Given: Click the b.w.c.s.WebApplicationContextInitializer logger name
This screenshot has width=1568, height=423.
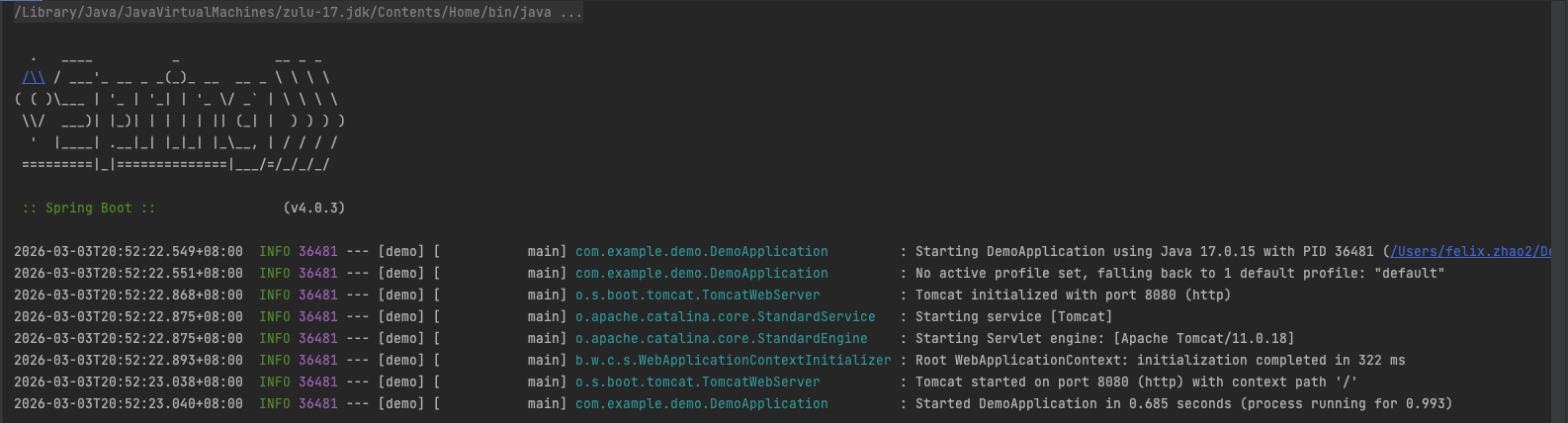Looking at the screenshot, I should click(733, 361).
